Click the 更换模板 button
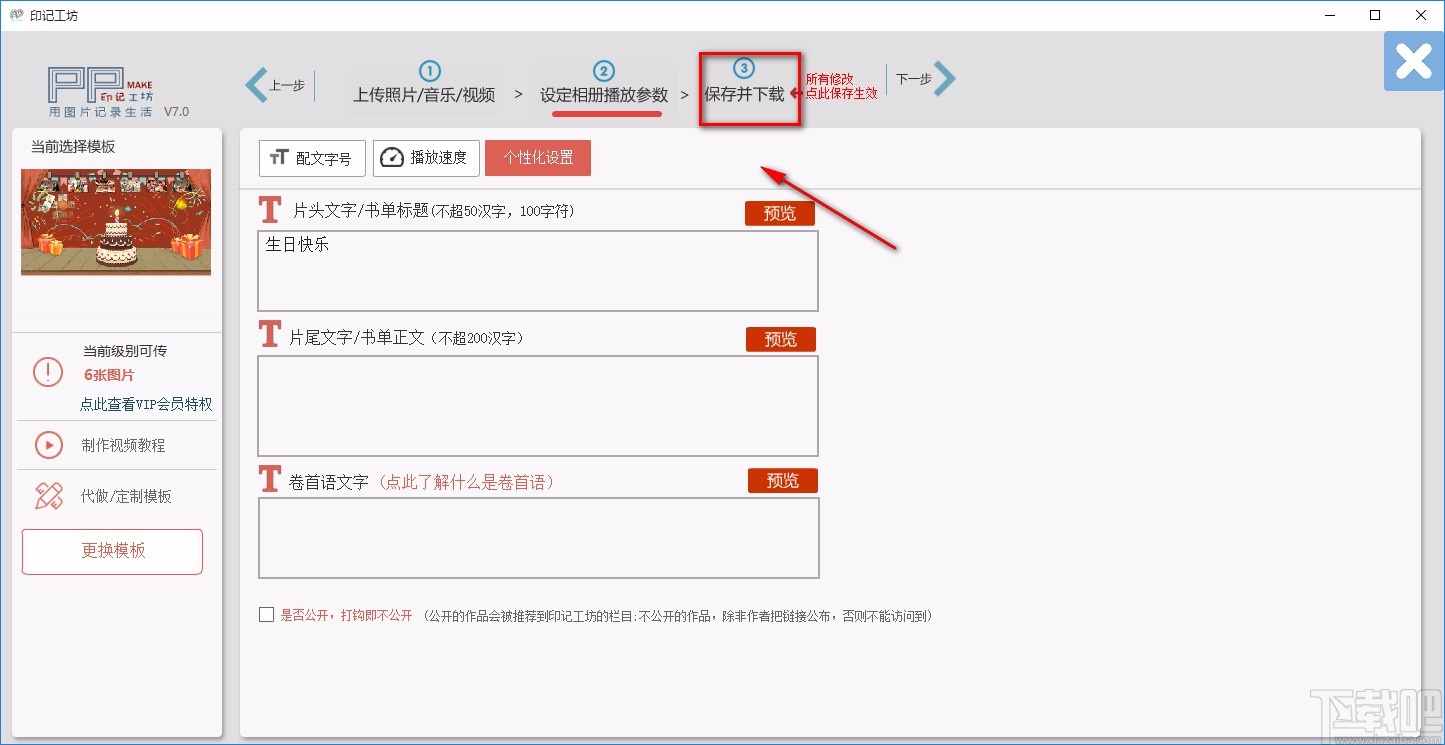This screenshot has height=745, width=1445. (x=112, y=551)
